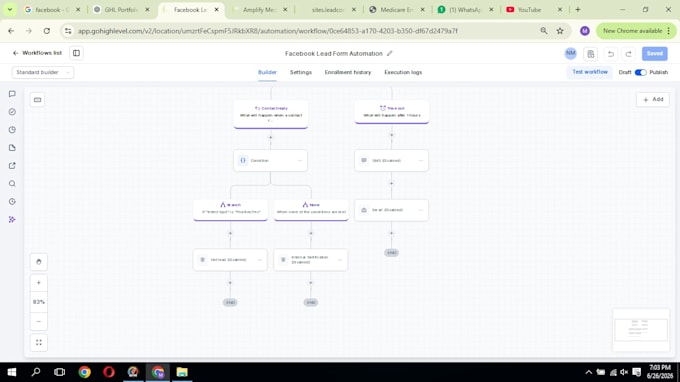Open Opera browser from taskbar
Viewport: 680px width, 382px height.
(x=109, y=372)
